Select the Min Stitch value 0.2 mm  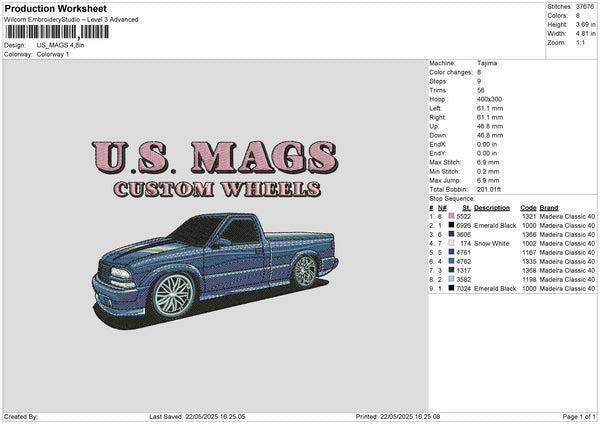[x=488, y=171]
